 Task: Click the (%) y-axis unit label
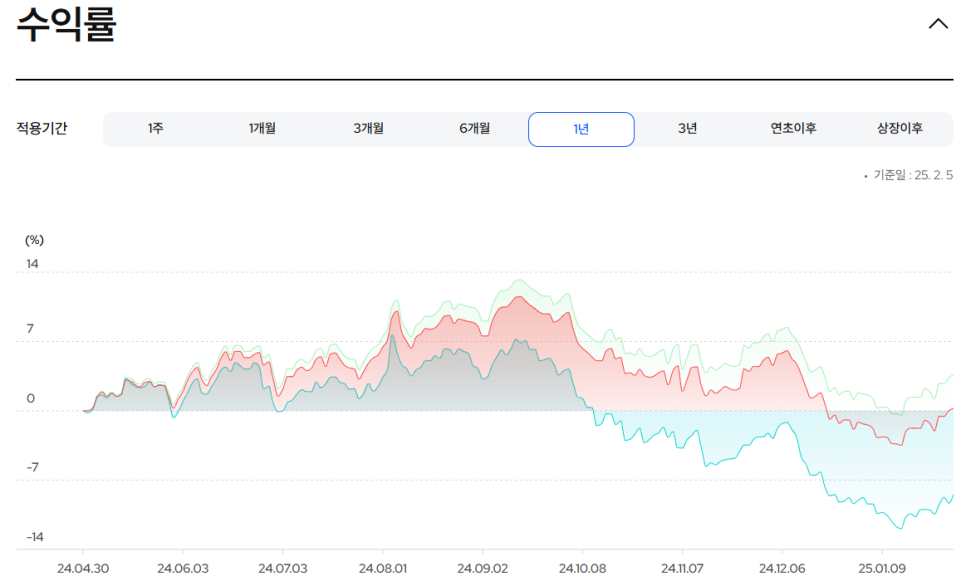point(34,240)
